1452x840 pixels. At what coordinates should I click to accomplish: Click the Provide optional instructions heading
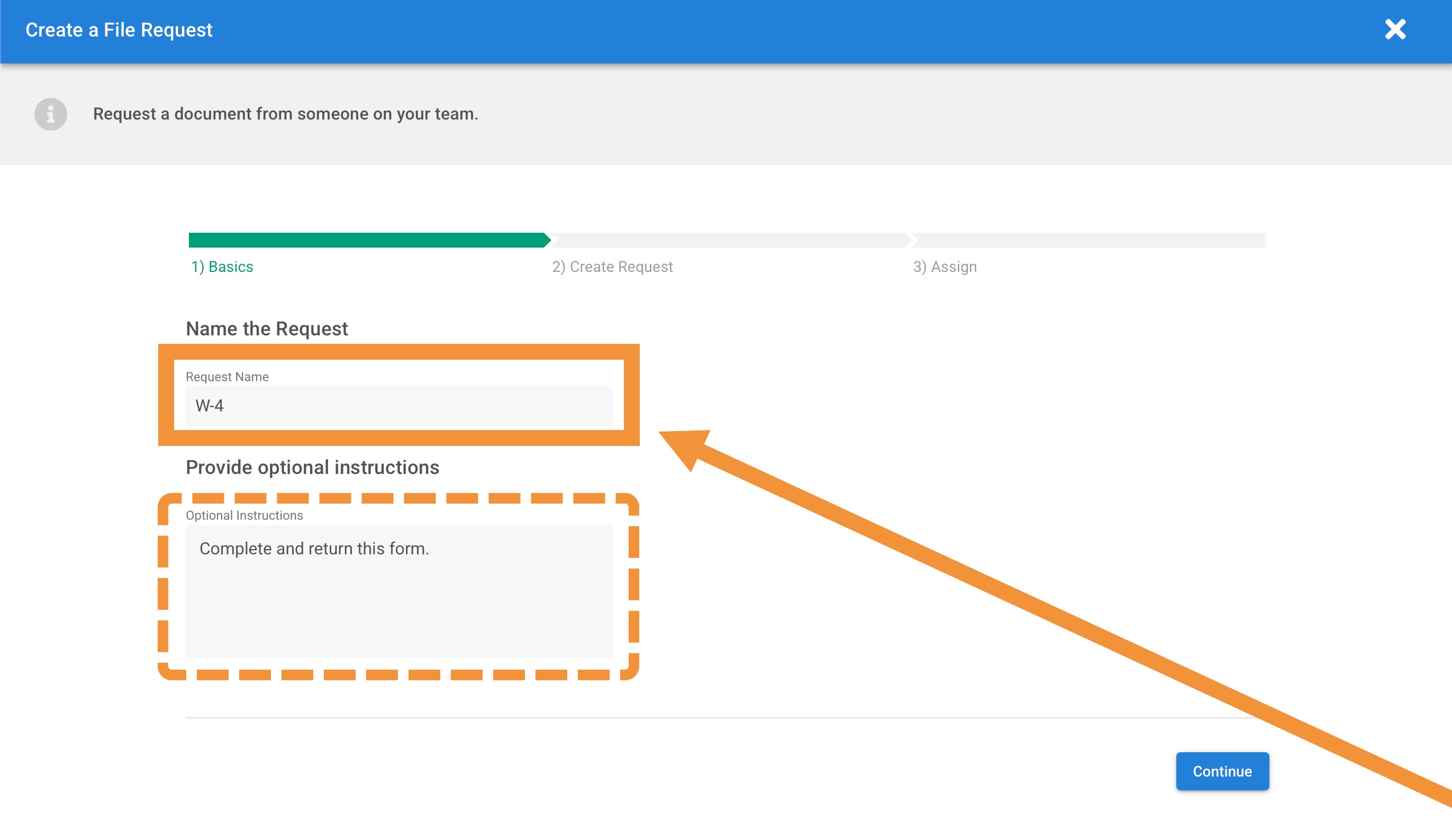point(312,467)
